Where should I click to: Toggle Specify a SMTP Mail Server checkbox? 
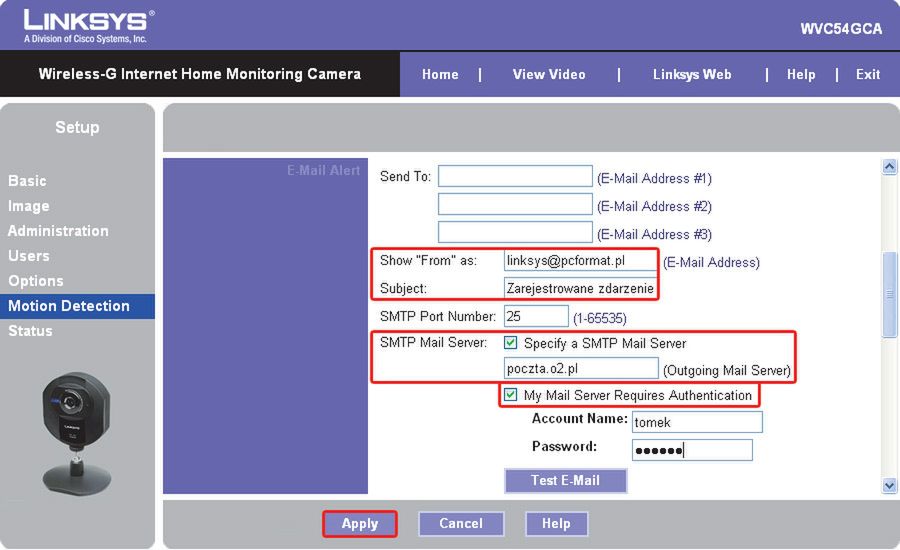point(510,343)
